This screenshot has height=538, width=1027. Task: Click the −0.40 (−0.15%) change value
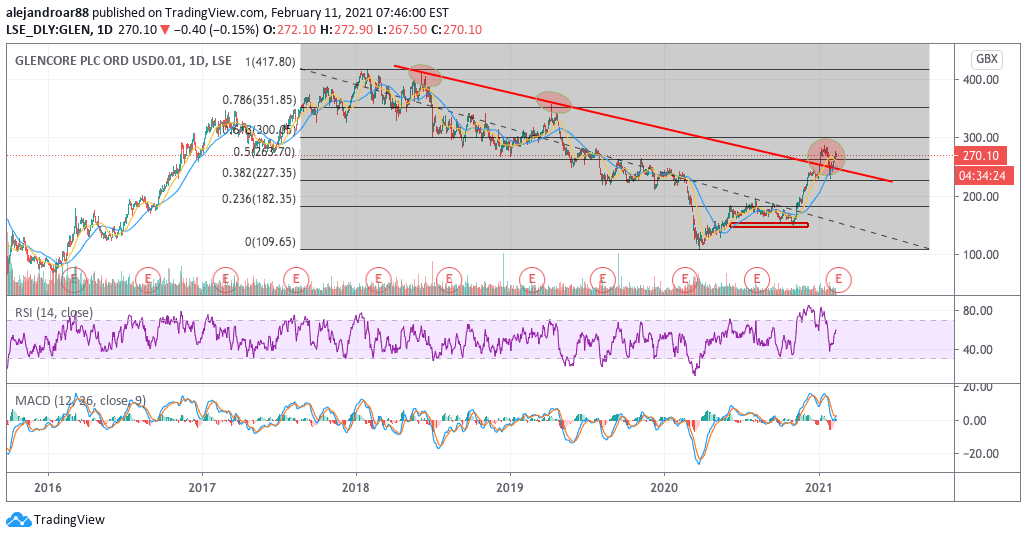[219, 29]
